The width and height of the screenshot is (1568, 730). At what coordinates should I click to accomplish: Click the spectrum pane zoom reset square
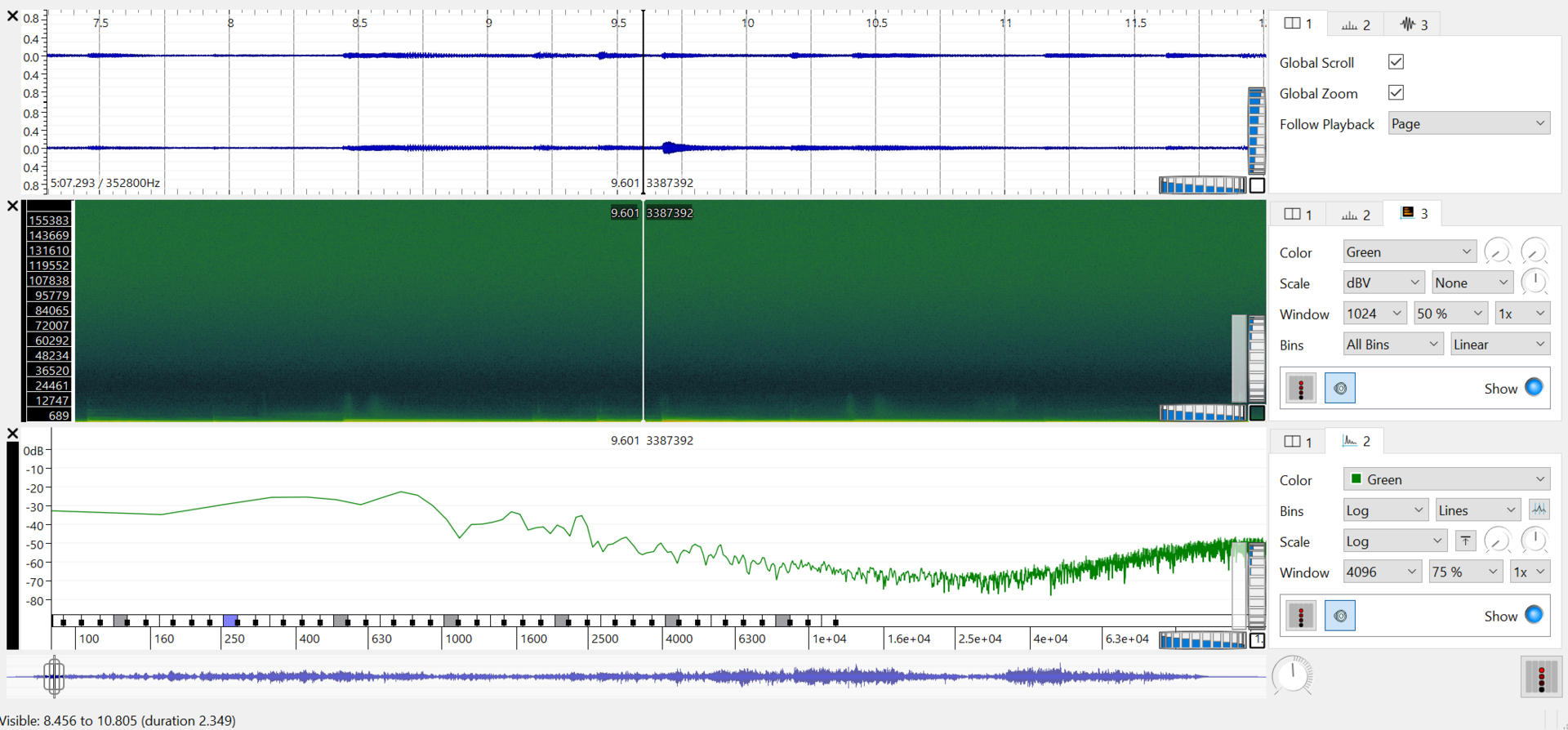(1258, 640)
